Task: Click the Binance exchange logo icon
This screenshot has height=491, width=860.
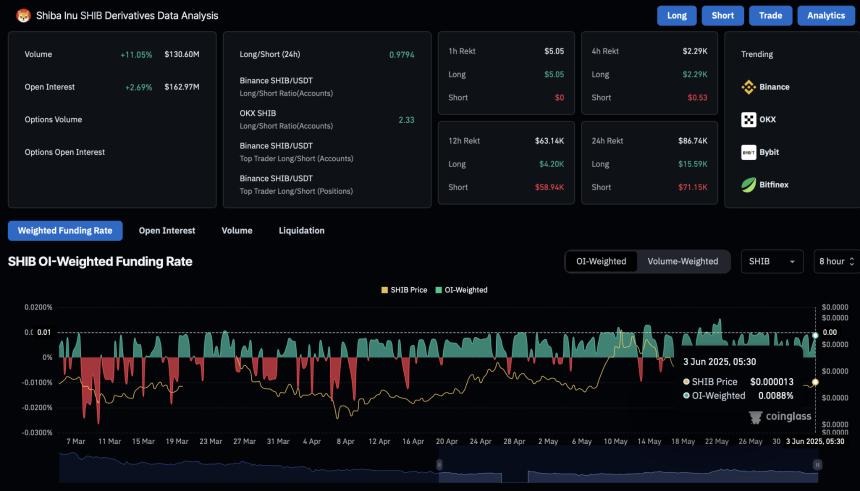Action: click(x=748, y=87)
